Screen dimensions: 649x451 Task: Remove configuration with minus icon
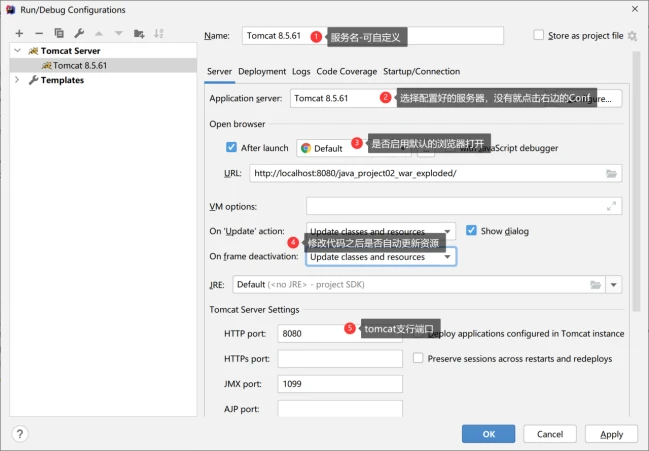[39, 34]
